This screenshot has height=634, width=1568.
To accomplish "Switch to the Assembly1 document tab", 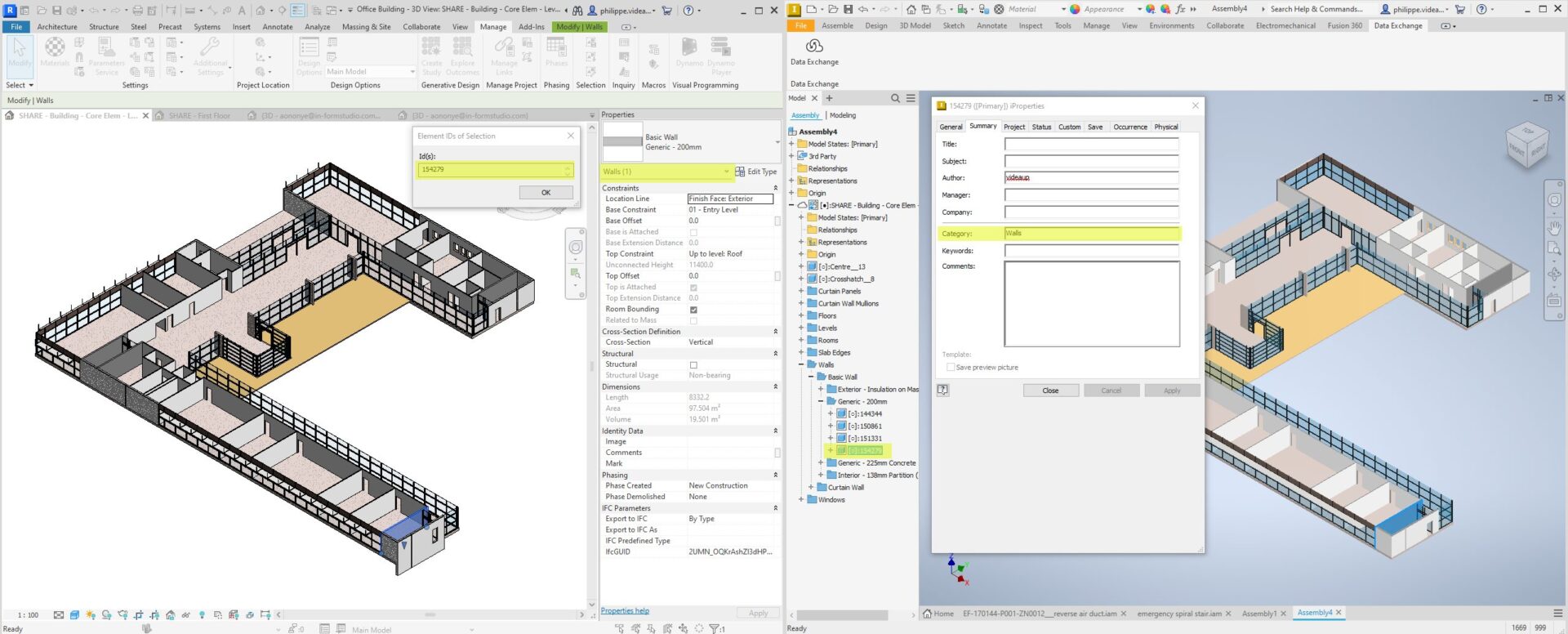I will 1258,614.
